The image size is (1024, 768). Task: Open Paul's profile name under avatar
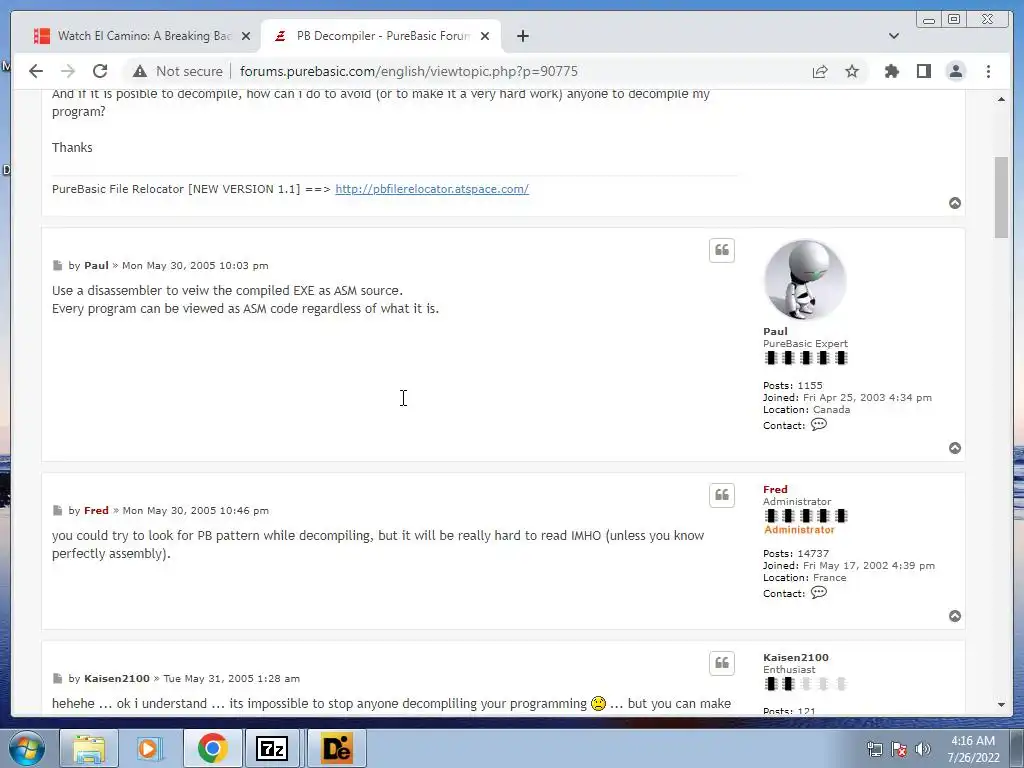775,331
